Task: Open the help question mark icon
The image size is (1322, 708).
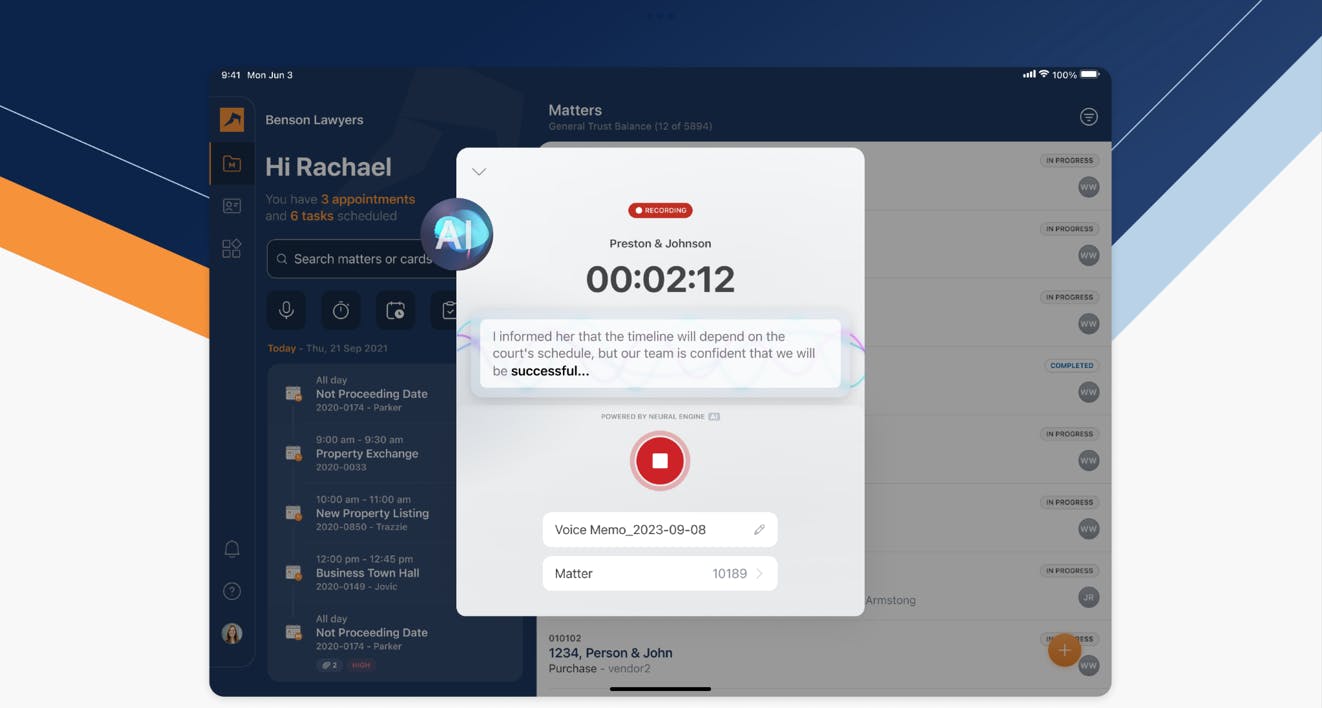Action: 232,591
